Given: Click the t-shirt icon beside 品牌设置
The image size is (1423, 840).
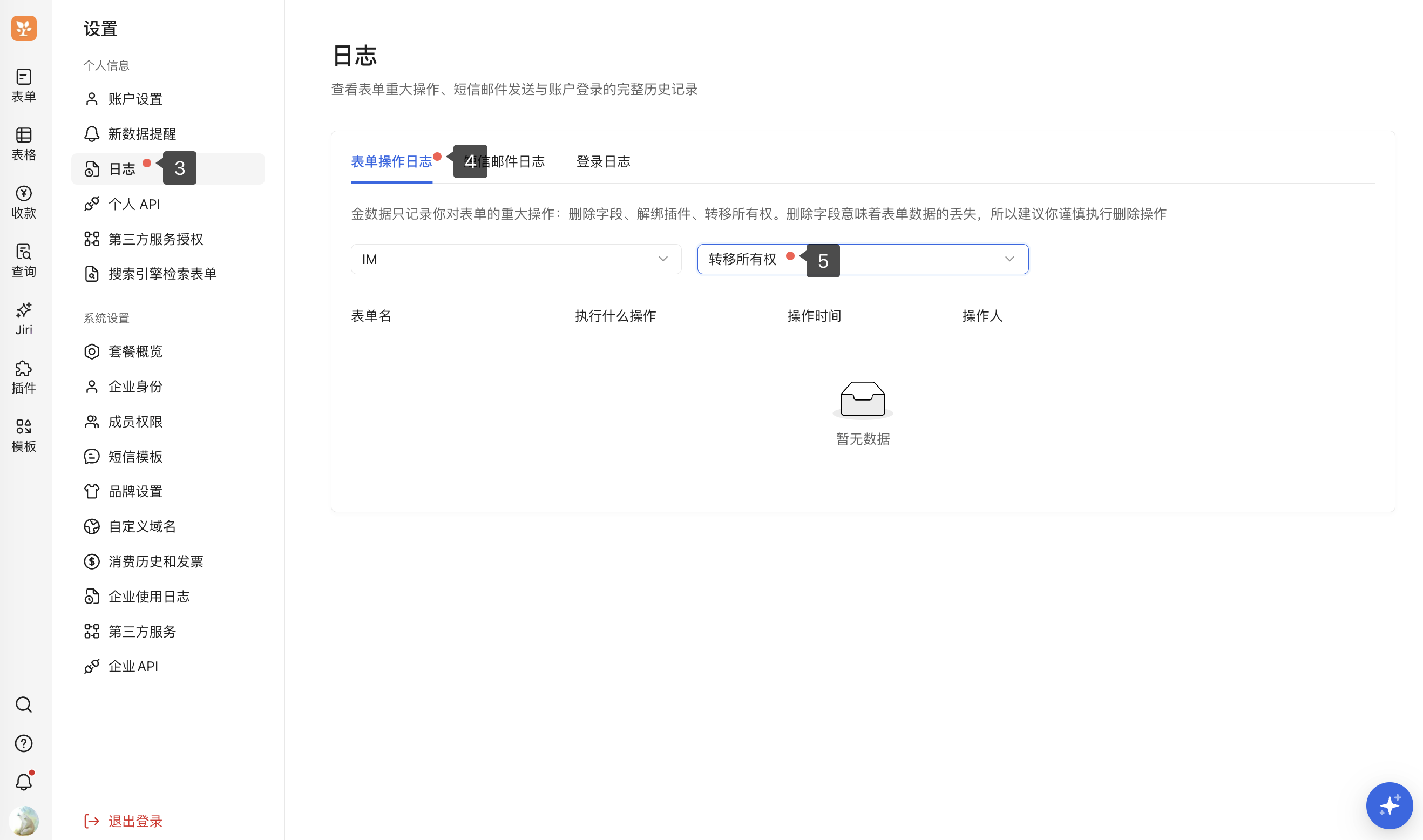Looking at the screenshot, I should tap(92, 491).
